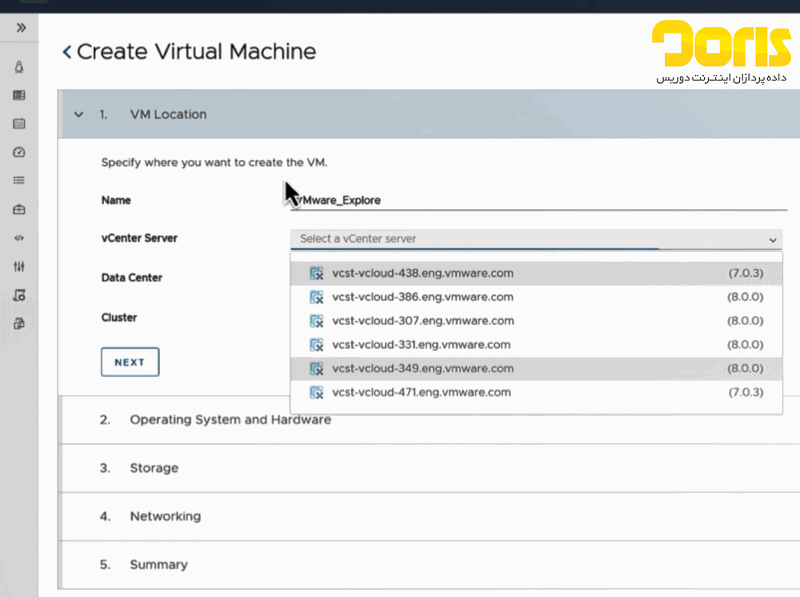The height and width of the screenshot is (597, 800).
Task: Open the calendar icon in sidebar
Action: click(19, 124)
